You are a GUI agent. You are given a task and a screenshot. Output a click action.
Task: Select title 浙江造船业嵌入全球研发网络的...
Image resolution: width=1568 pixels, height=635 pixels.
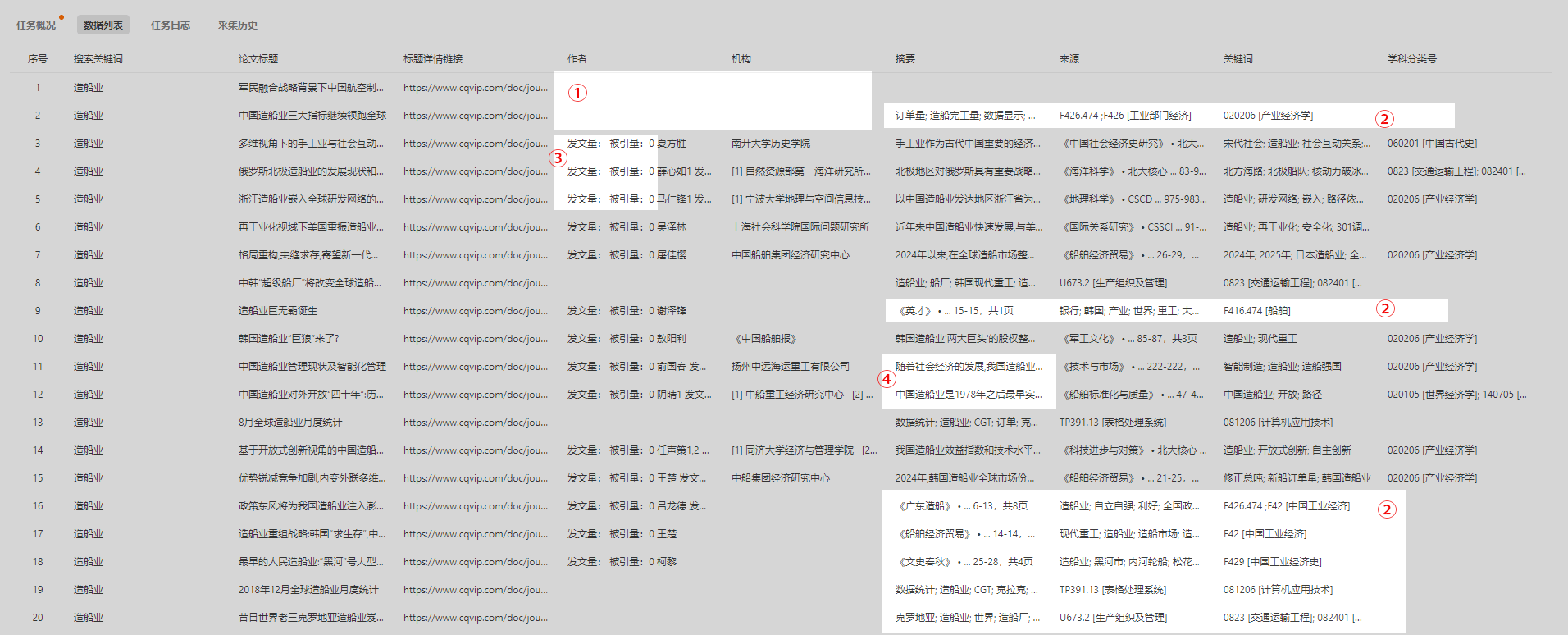click(x=311, y=199)
